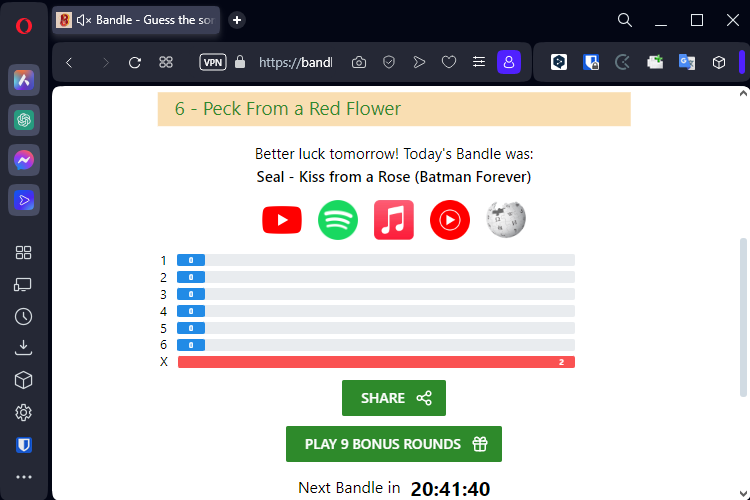The height and width of the screenshot is (500, 750).
Task: Click the address bar URL
Action: pos(296,63)
